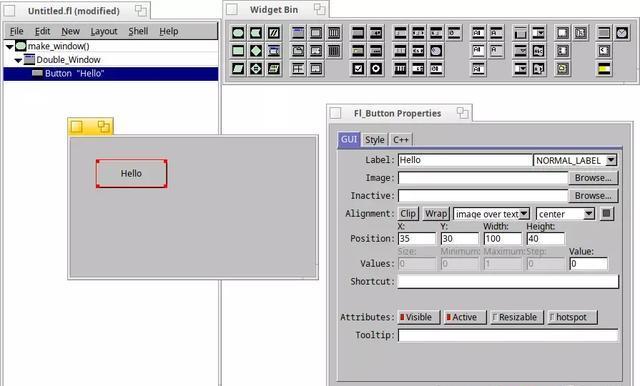Open the NORMAL_LABEL type dropdown

coord(575,160)
